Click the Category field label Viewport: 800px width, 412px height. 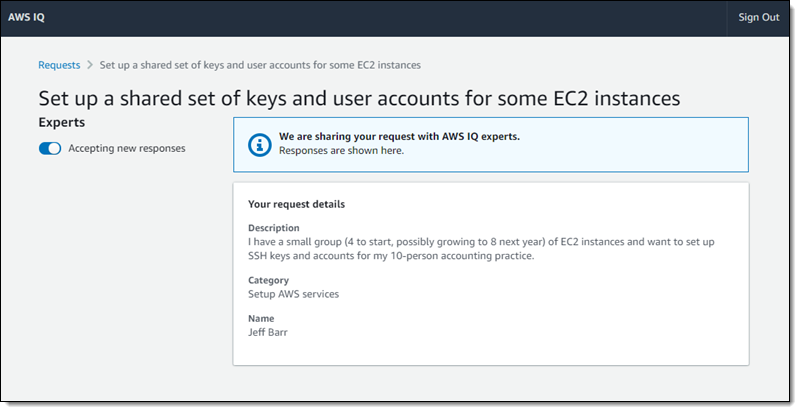pos(268,281)
